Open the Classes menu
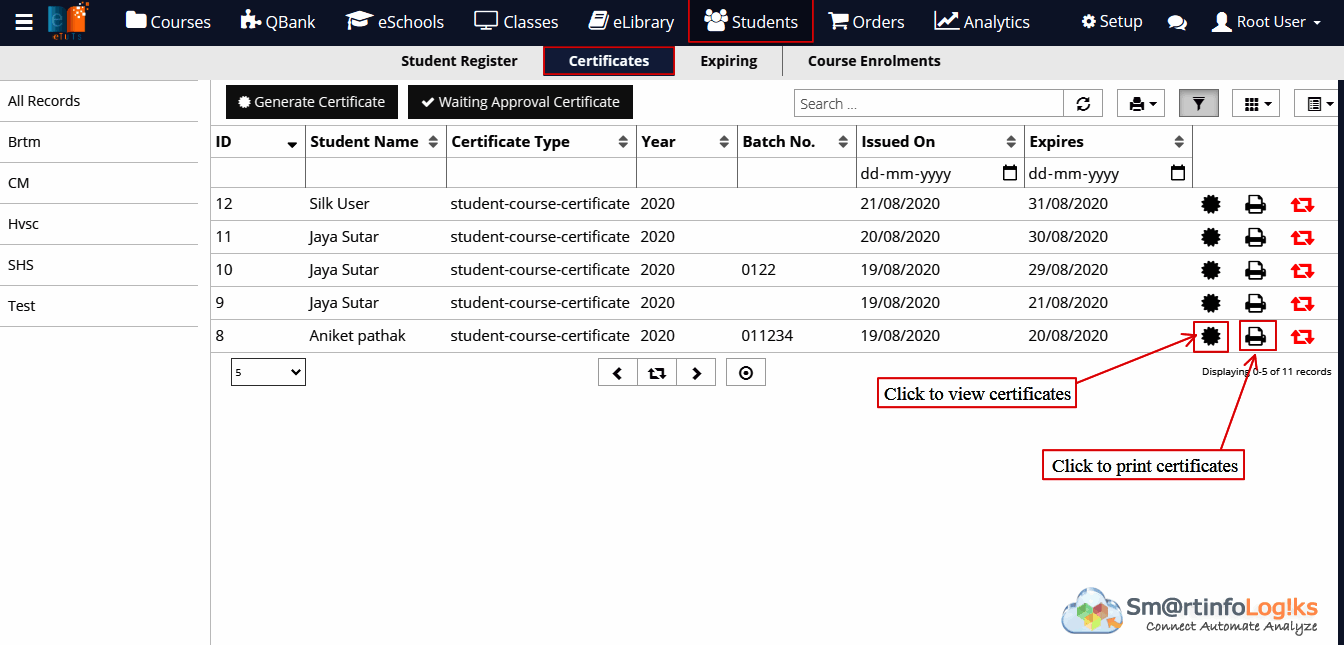This screenshot has width=1344, height=645. pos(516,22)
